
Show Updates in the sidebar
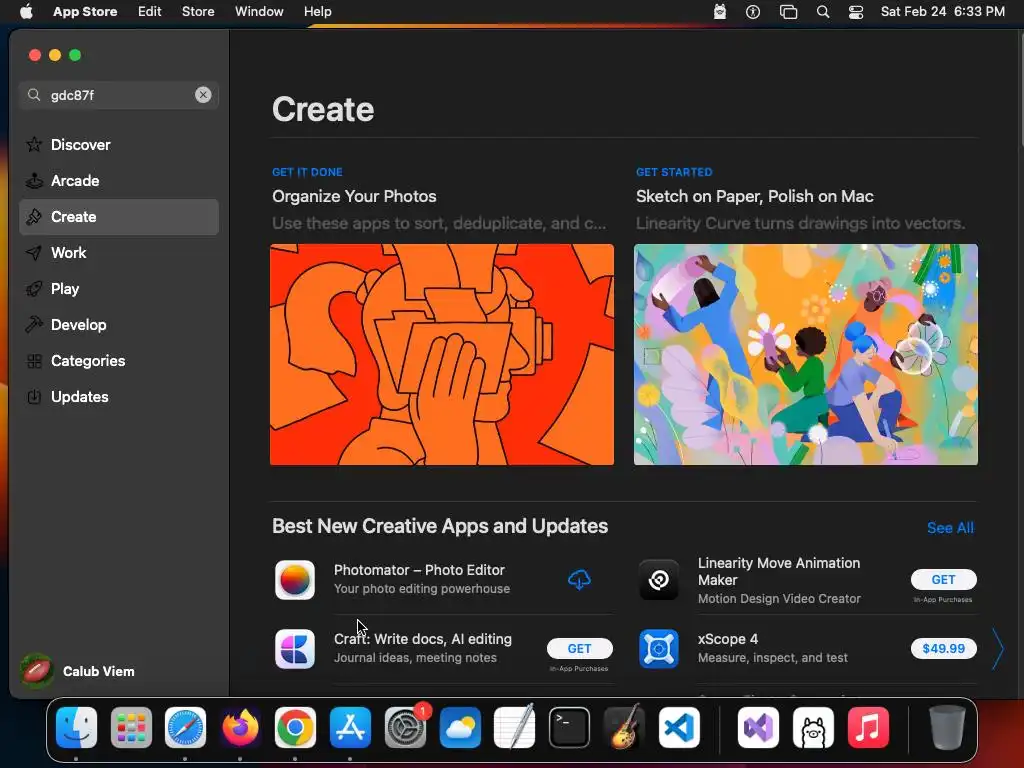point(119,396)
